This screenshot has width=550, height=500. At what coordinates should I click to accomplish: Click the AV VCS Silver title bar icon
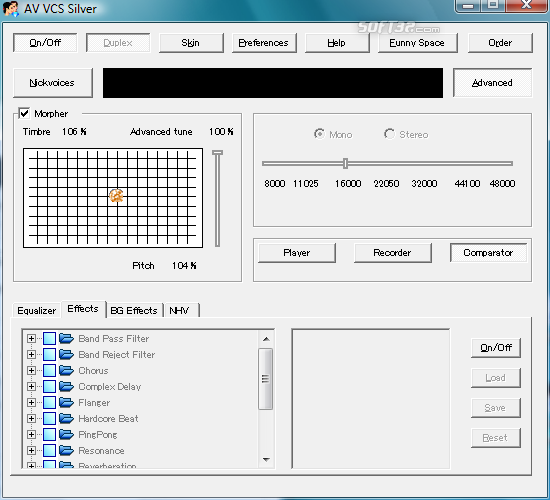11,8
